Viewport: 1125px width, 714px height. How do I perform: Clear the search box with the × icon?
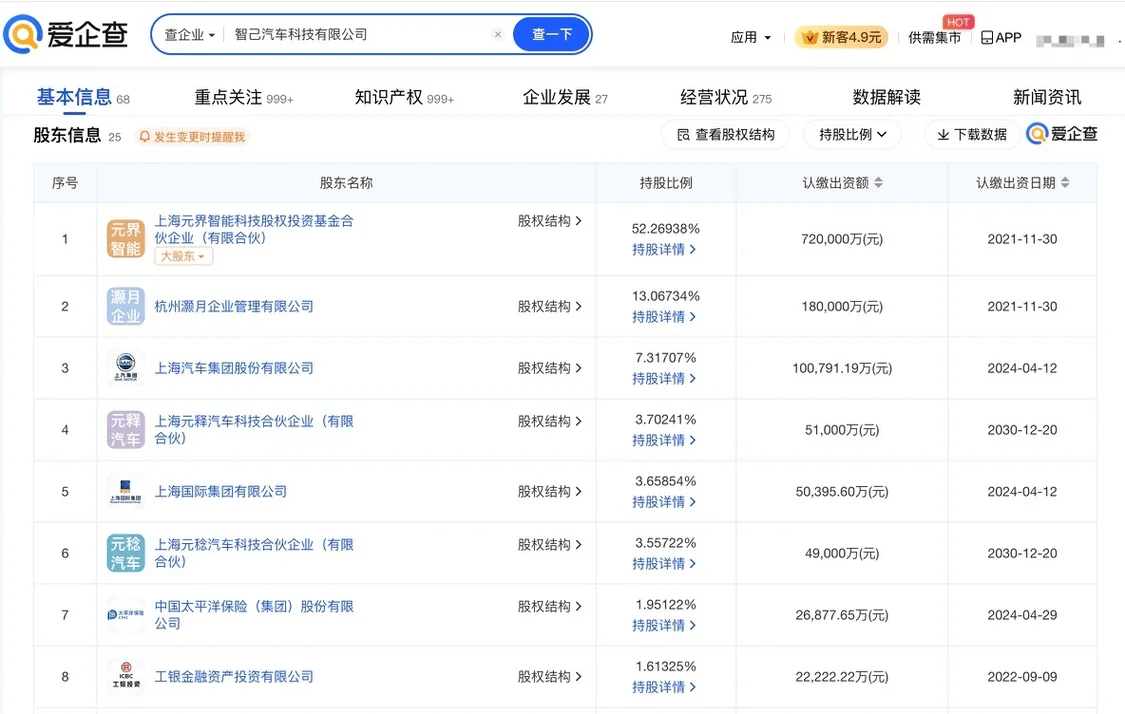[x=498, y=34]
